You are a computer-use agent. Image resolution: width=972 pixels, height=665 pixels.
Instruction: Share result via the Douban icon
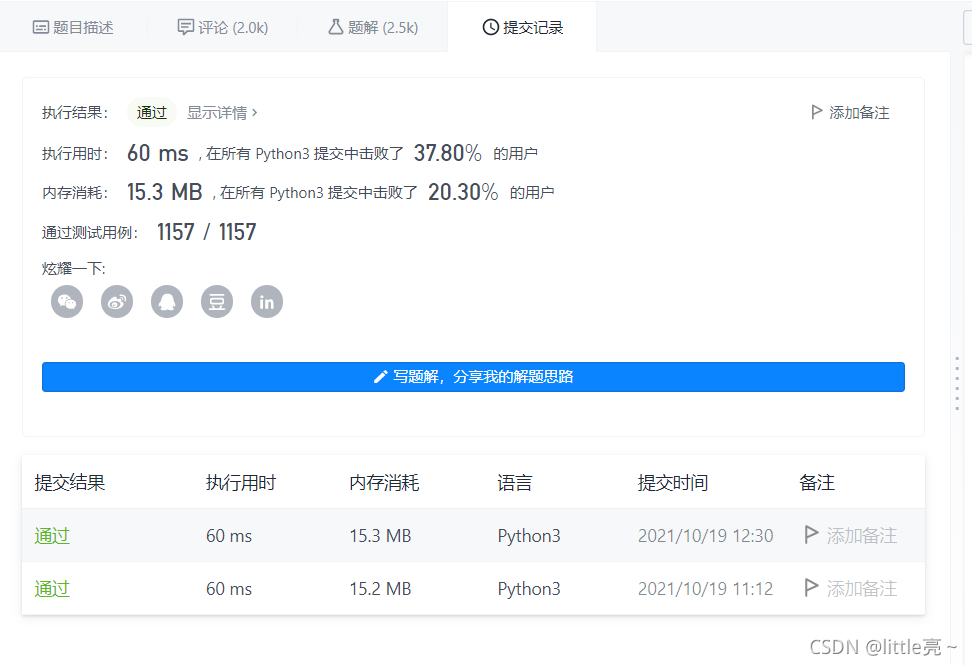point(216,301)
